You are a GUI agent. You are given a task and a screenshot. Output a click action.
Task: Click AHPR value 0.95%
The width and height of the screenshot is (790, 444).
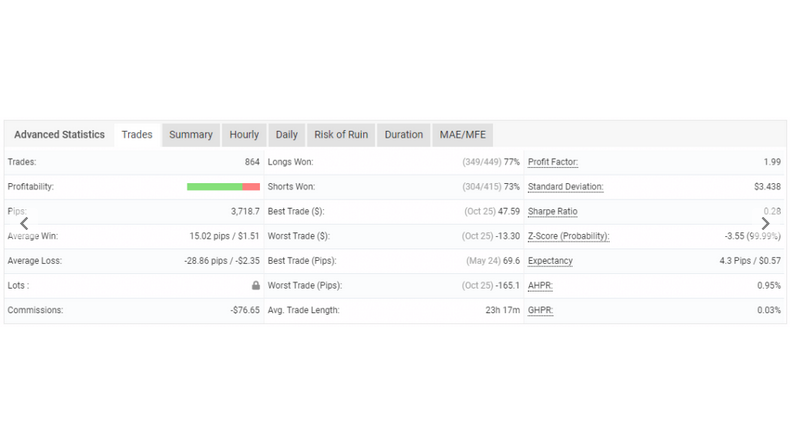pyautogui.click(x=769, y=285)
